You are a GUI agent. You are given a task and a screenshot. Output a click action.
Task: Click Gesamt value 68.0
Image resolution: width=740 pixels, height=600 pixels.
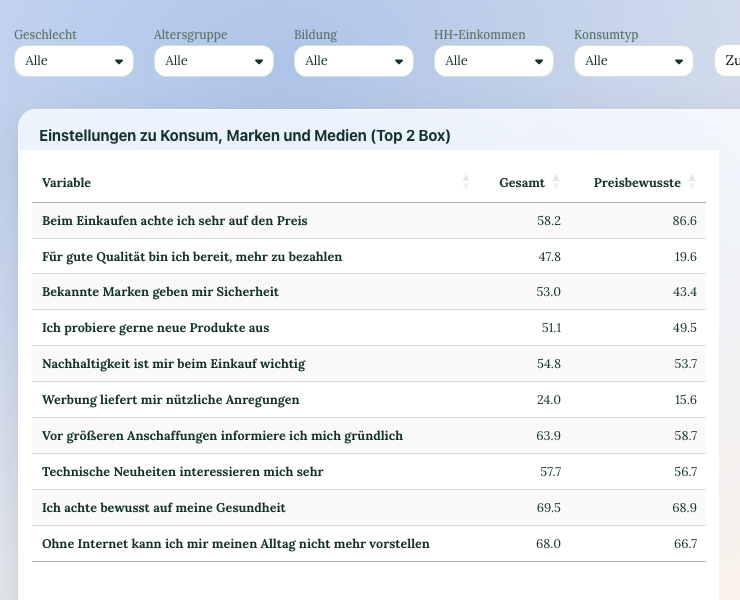click(x=548, y=544)
